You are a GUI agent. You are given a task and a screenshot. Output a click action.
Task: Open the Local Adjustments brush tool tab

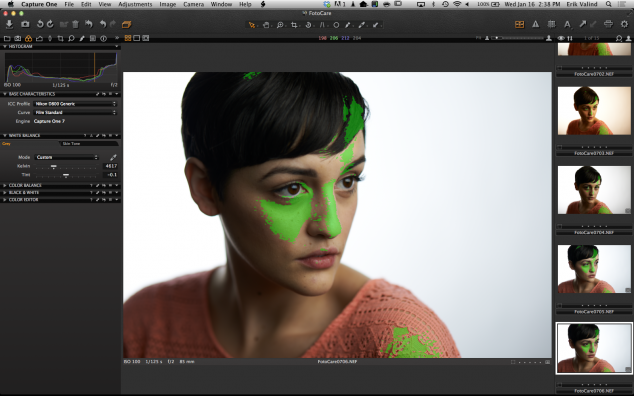(82, 38)
